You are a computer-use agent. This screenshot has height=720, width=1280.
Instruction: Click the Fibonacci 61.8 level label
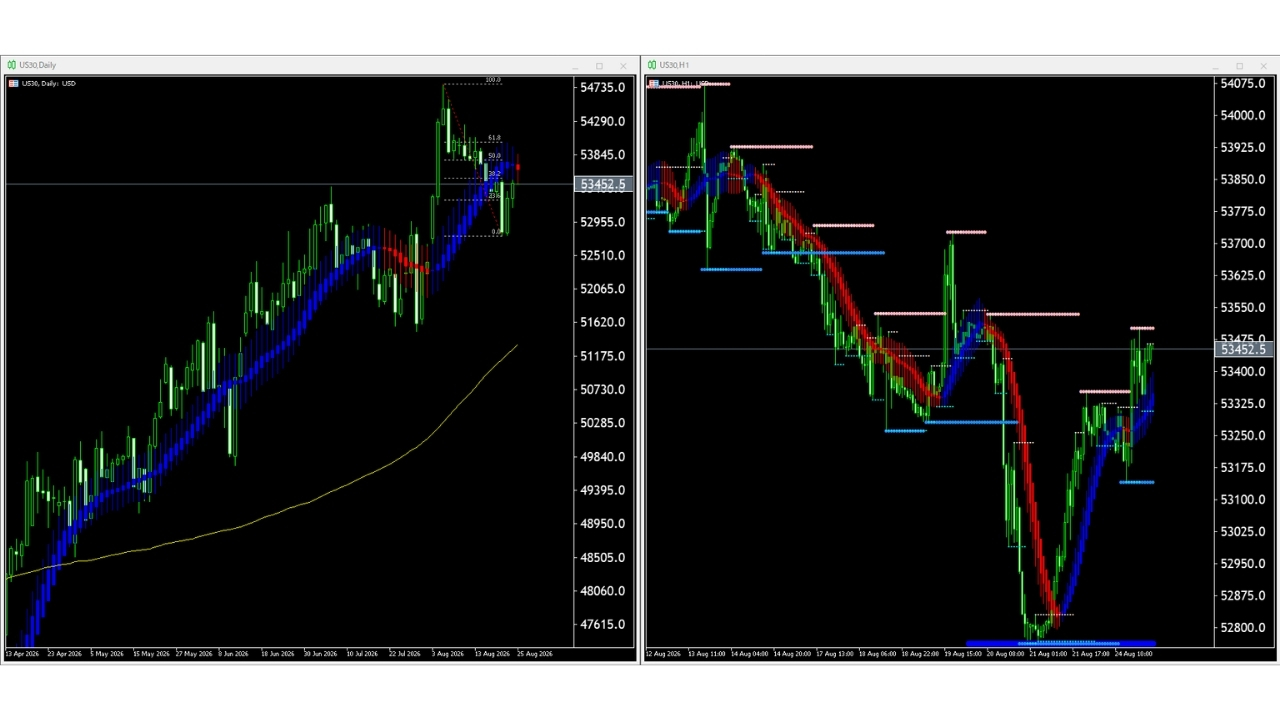tap(495, 138)
